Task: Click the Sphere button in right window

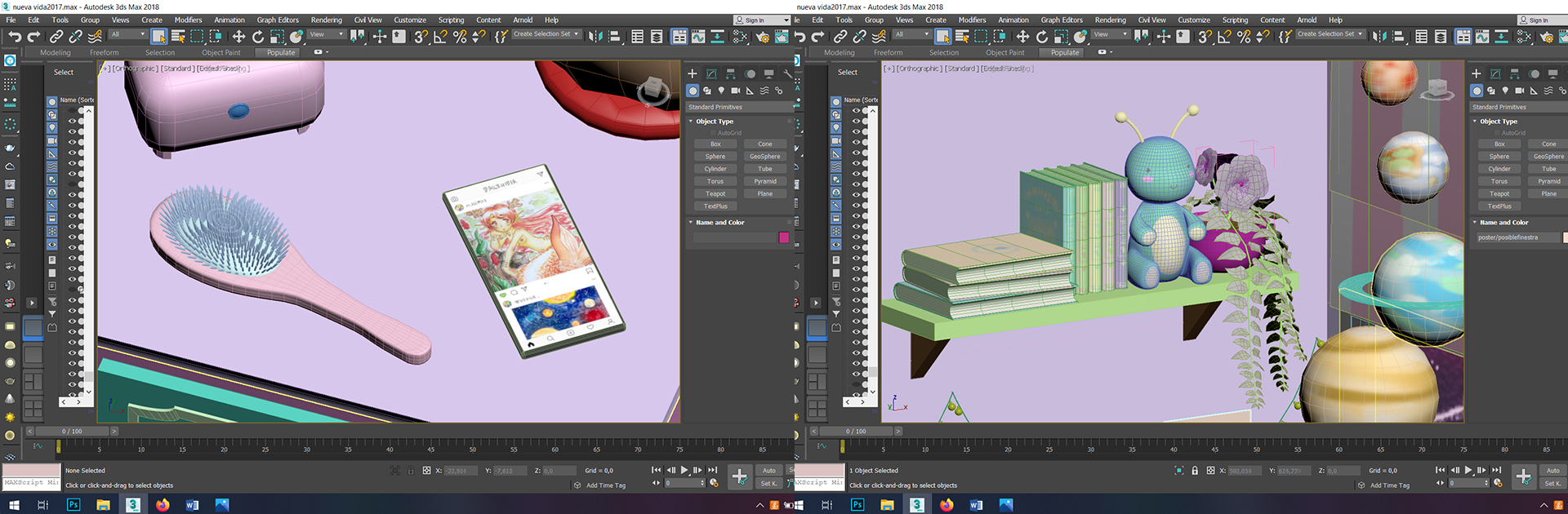Action: click(x=1499, y=157)
